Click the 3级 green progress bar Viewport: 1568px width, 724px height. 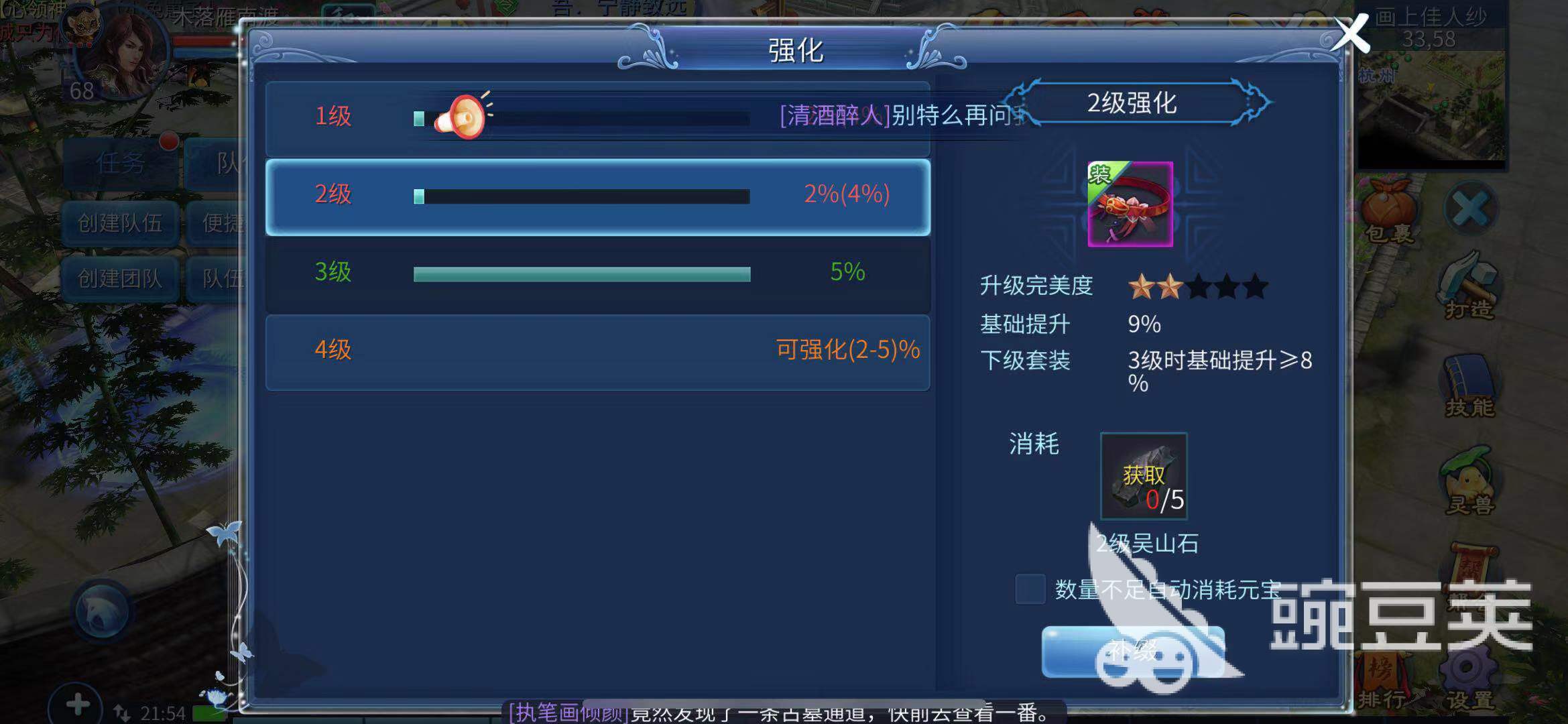[582, 274]
